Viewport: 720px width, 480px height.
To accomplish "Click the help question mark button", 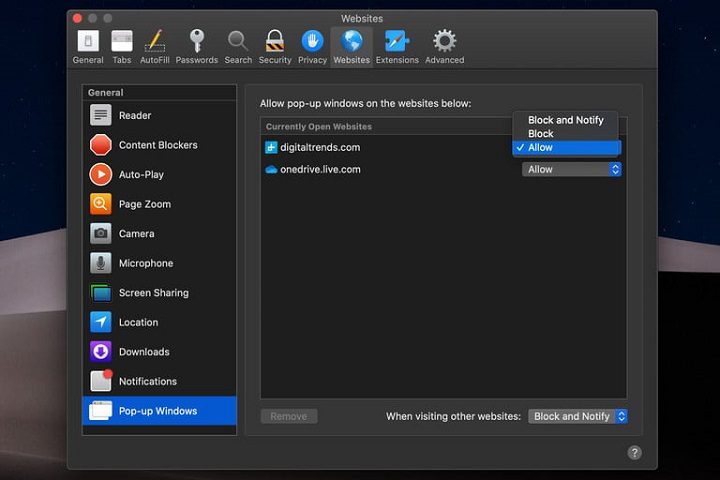I will pos(634,452).
